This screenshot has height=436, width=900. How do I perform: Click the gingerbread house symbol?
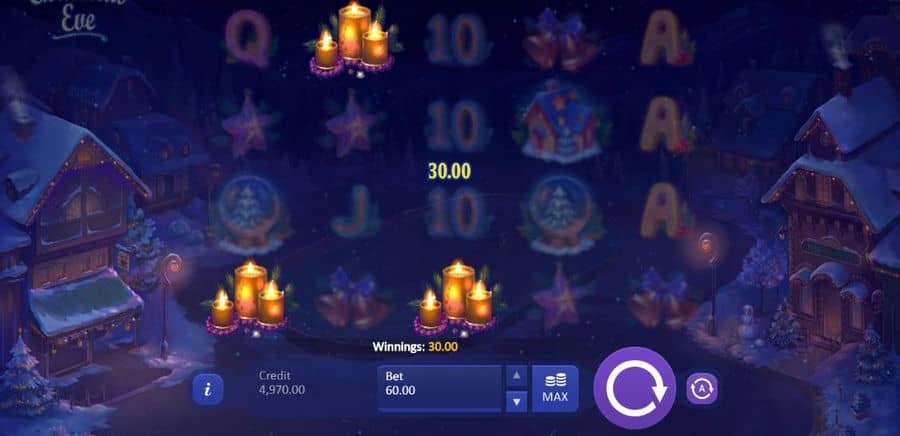(562, 122)
